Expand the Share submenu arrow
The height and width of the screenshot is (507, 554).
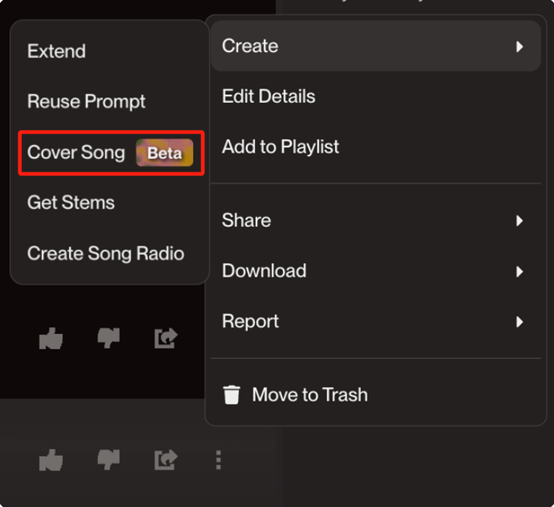pos(519,220)
